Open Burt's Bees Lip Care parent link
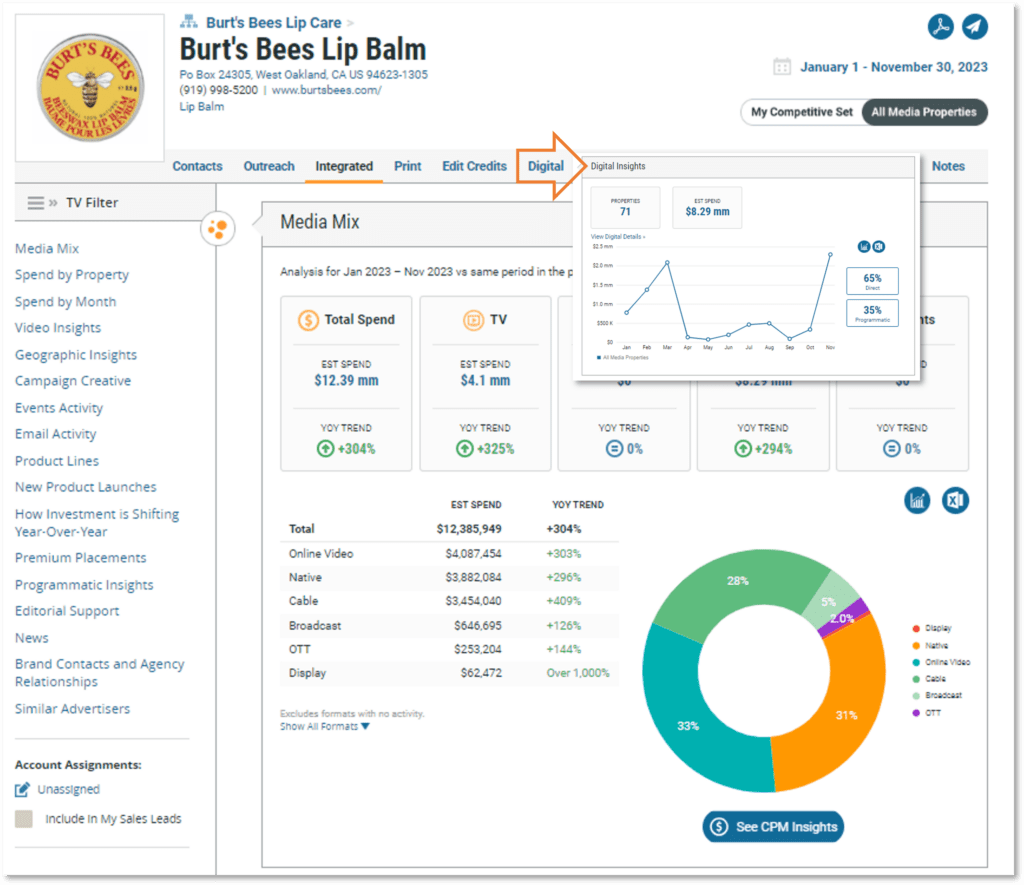The width and height of the screenshot is (1024, 885). coord(274,22)
